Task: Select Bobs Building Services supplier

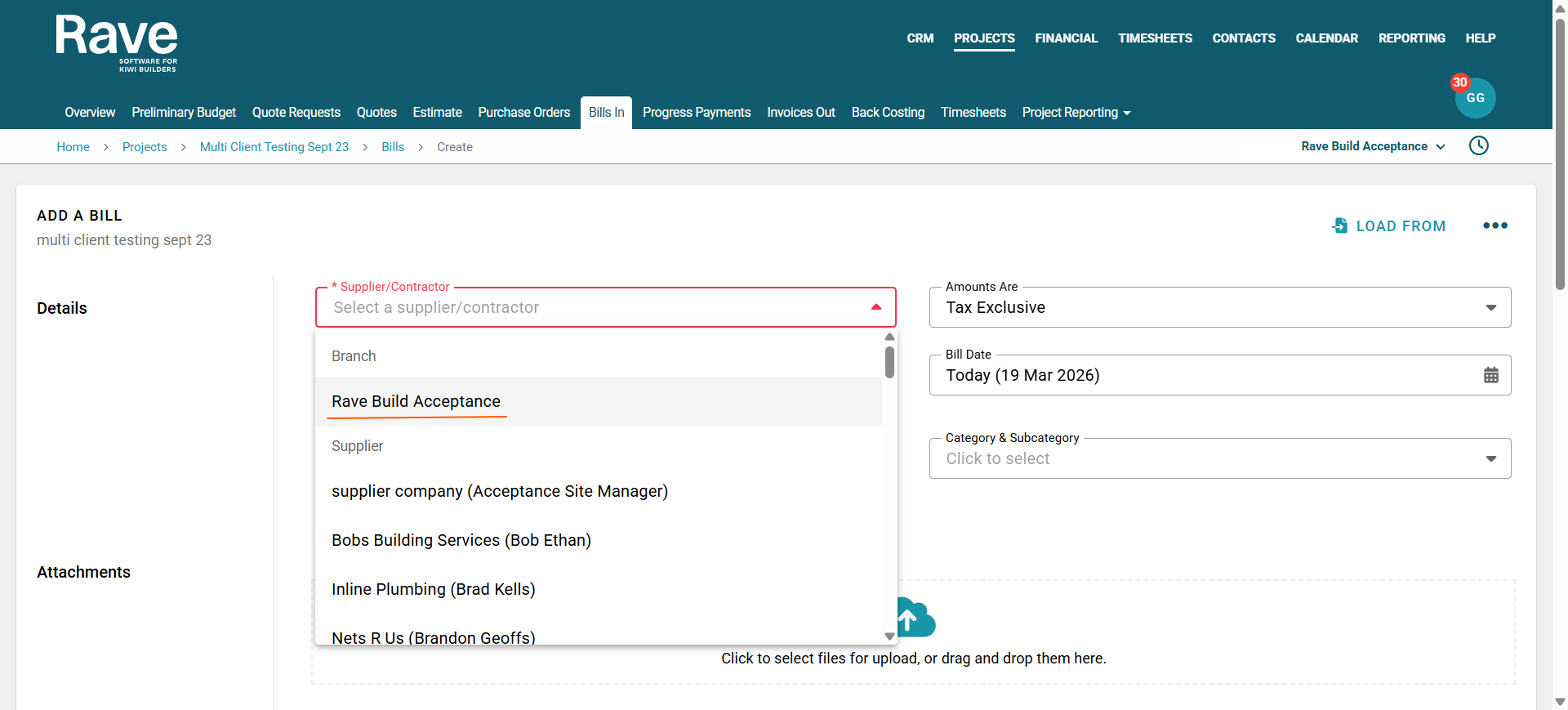Action: click(461, 540)
